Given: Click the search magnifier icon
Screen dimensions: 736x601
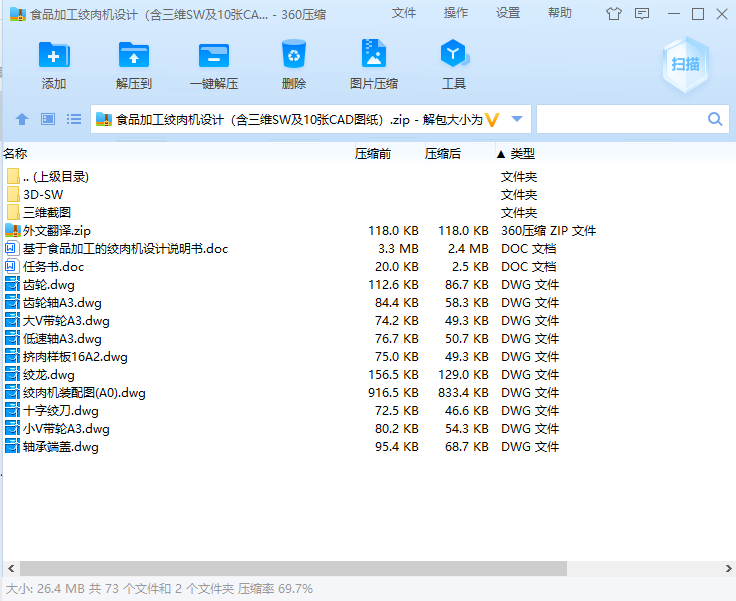Looking at the screenshot, I should (x=715, y=119).
